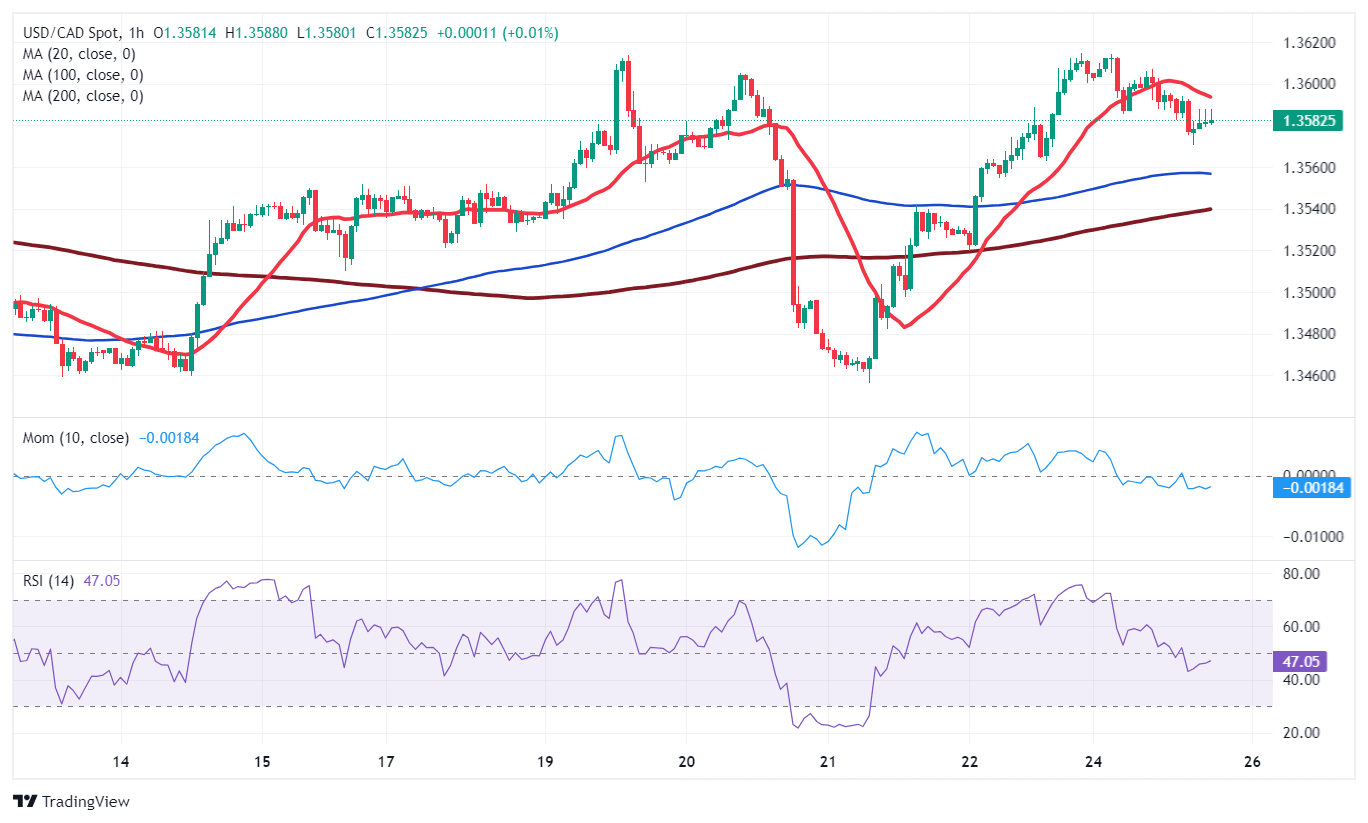This screenshot has width=1368, height=823.
Task: Select the MA (200, close, 0) indicator label
Action: pyautogui.click(x=85, y=96)
